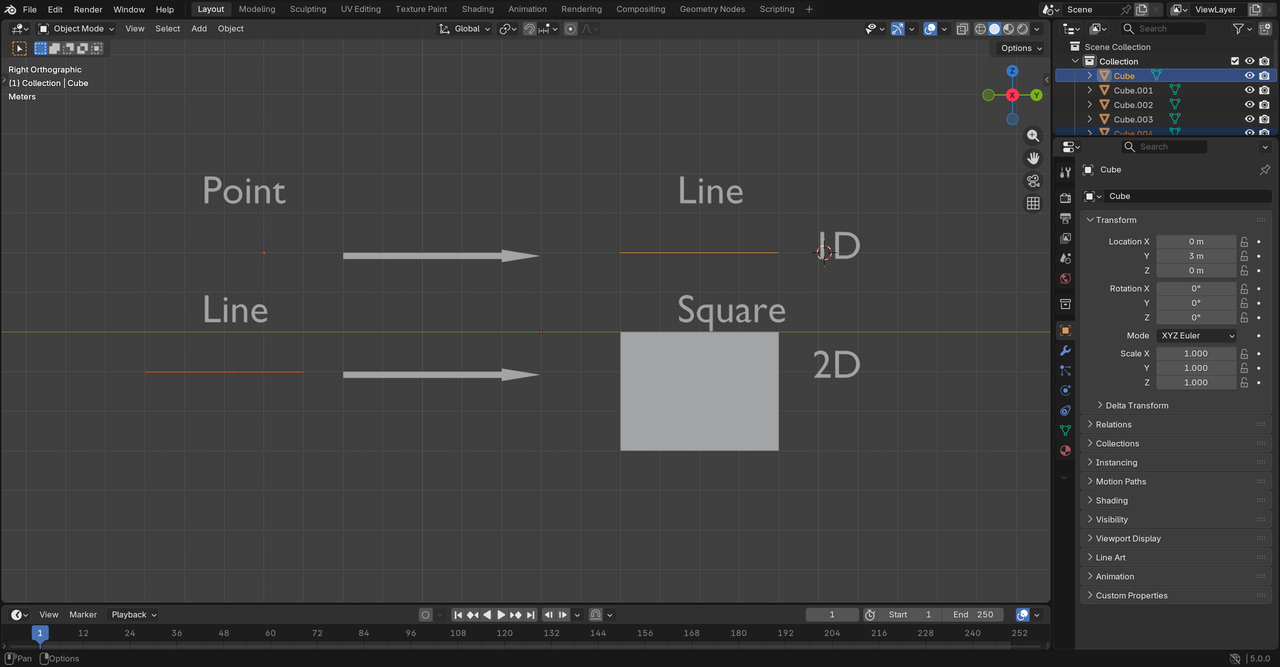Switch to the Modeling workspace tab
This screenshot has width=1280, height=667.
[x=257, y=9]
